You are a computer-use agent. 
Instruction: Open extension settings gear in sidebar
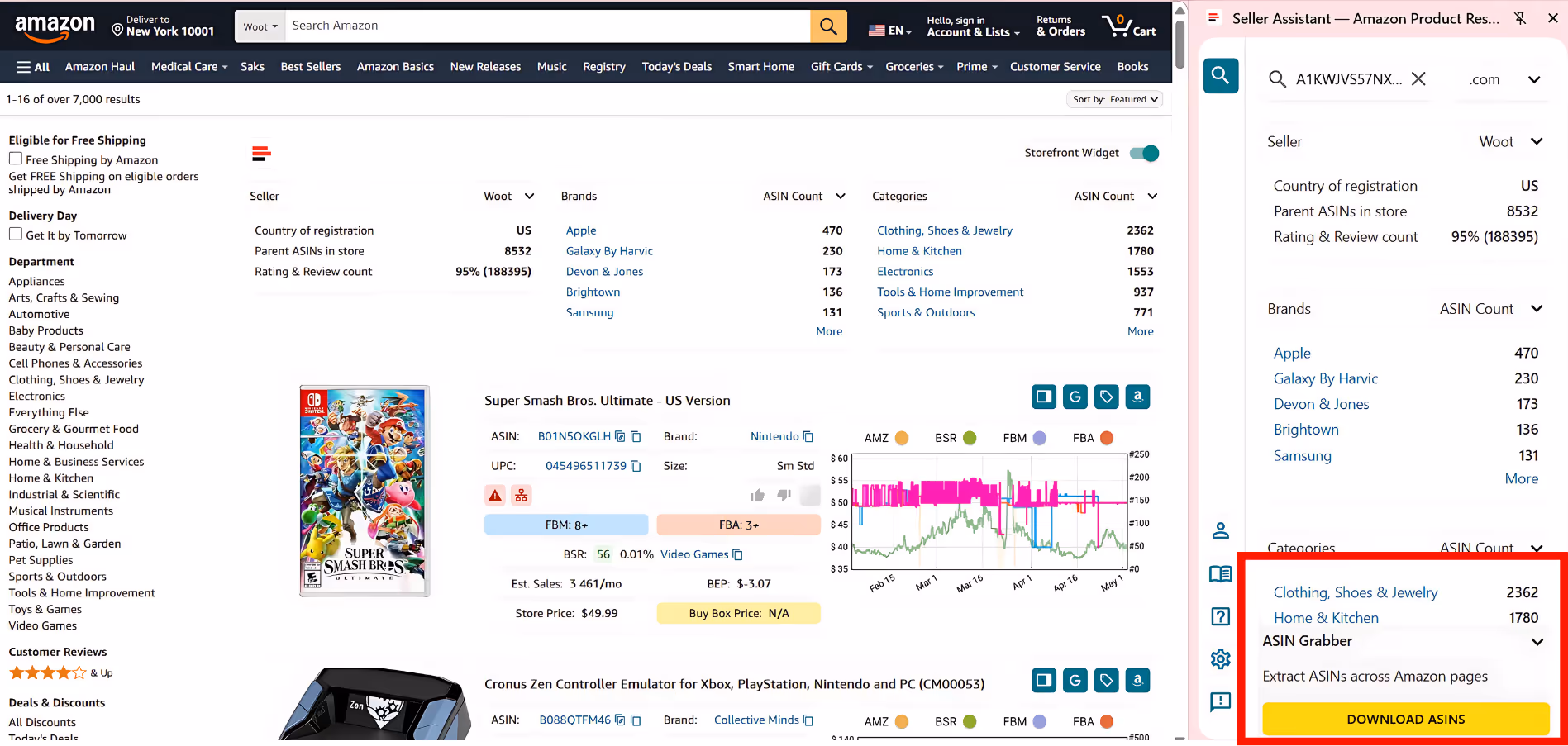(x=1221, y=658)
